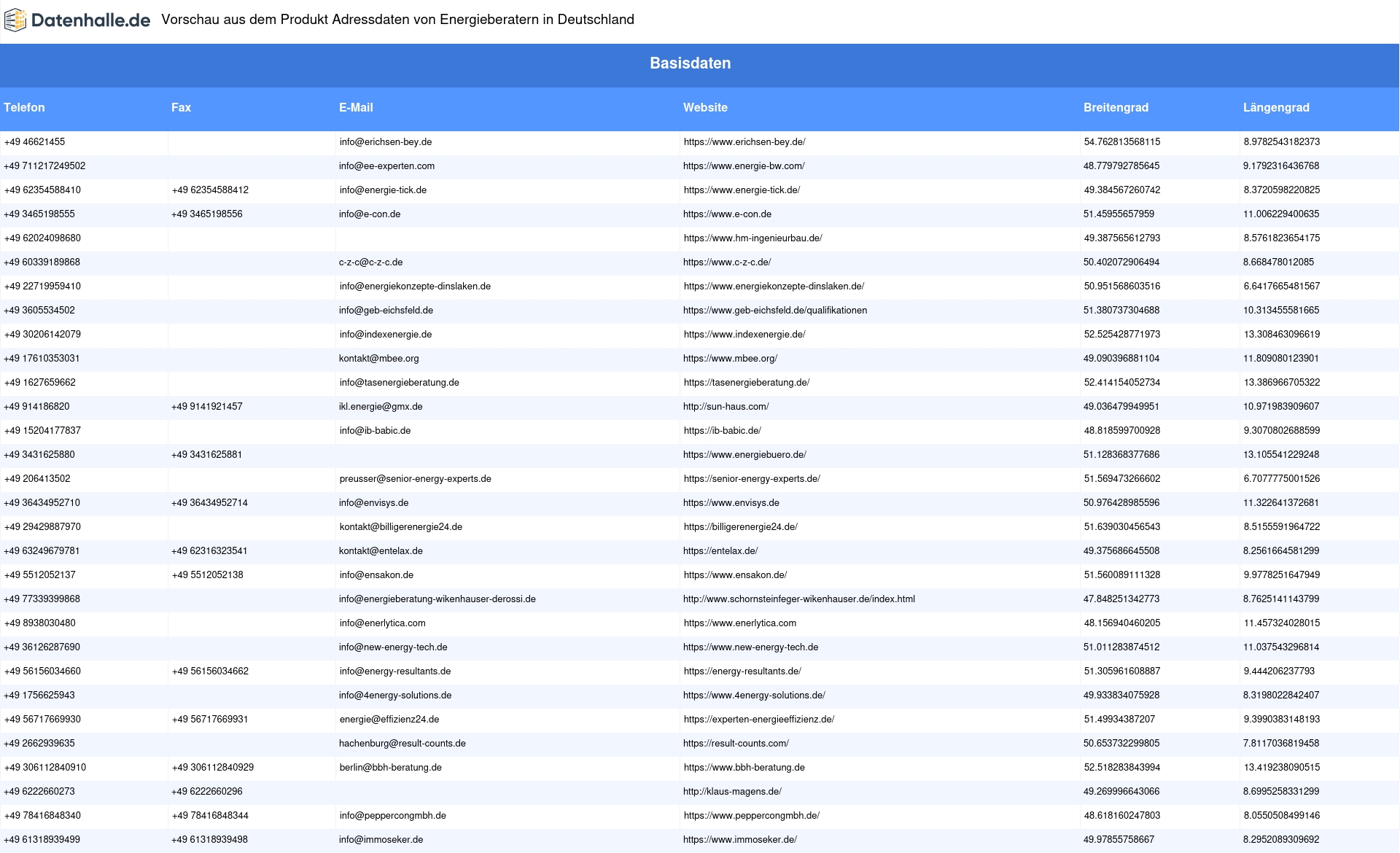
Task: Select the schornsteinfeger-wikenhauser.de website cell
Action: tap(799, 599)
